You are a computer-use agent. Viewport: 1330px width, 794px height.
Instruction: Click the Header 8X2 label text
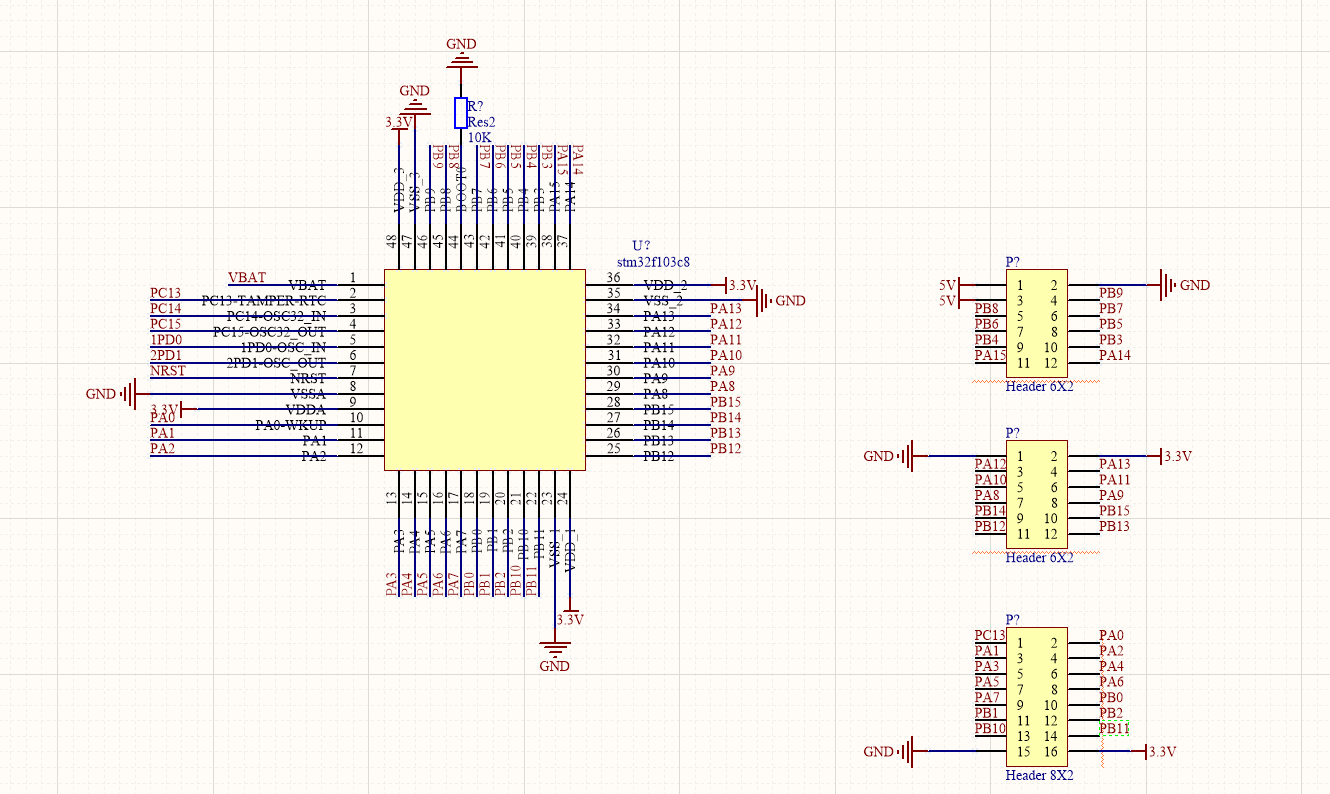pyautogui.click(x=1039, y=775)
